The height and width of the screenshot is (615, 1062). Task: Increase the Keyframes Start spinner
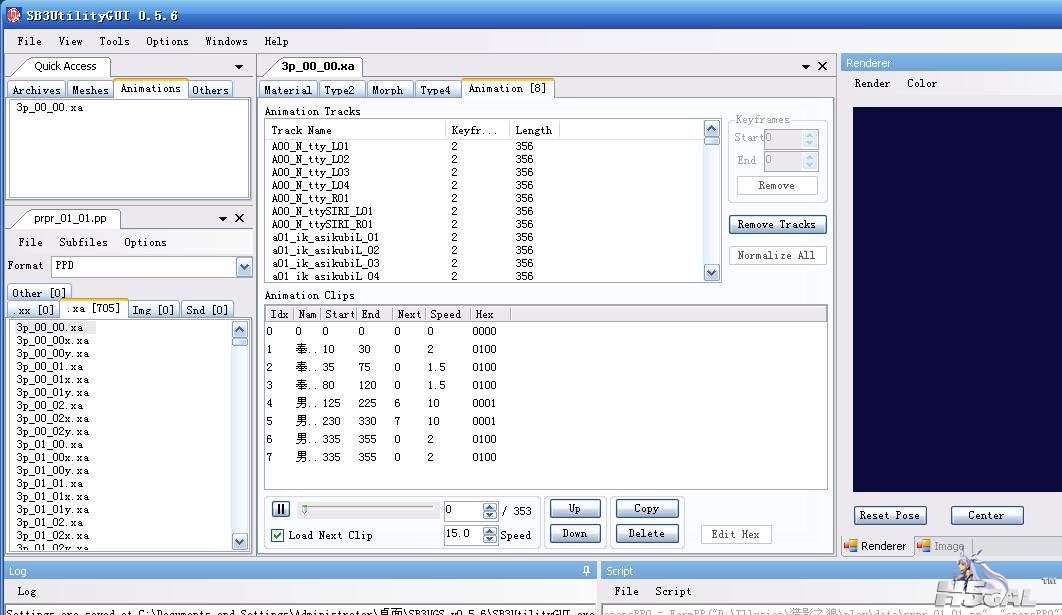pos(809,135)
